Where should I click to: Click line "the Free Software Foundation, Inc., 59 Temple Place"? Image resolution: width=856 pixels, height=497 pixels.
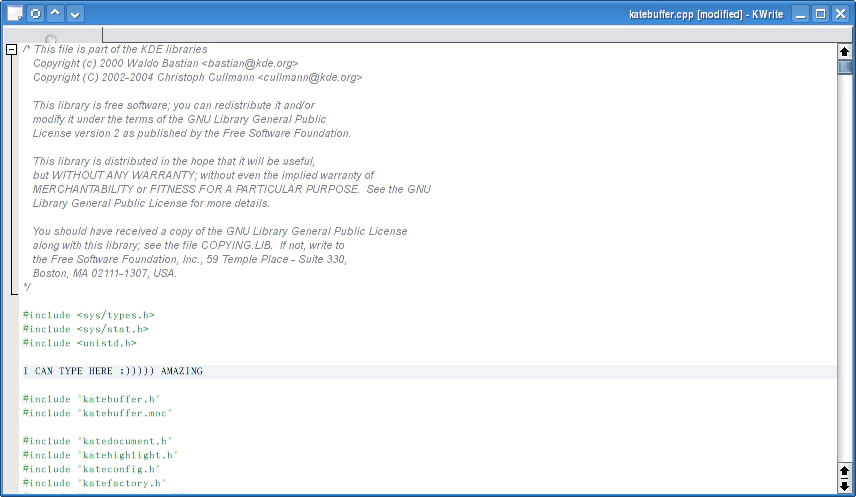tap(189, 259)
